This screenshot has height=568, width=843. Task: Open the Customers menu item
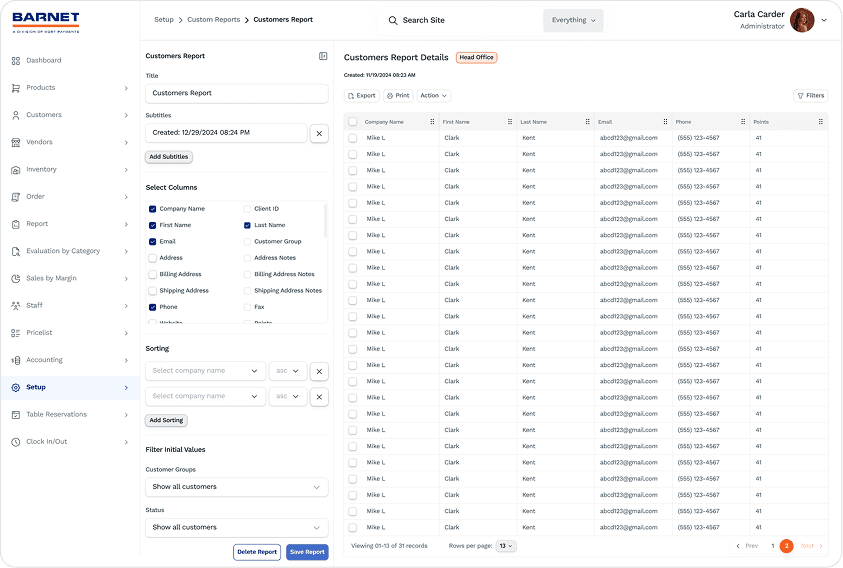[x=70, y=115]
